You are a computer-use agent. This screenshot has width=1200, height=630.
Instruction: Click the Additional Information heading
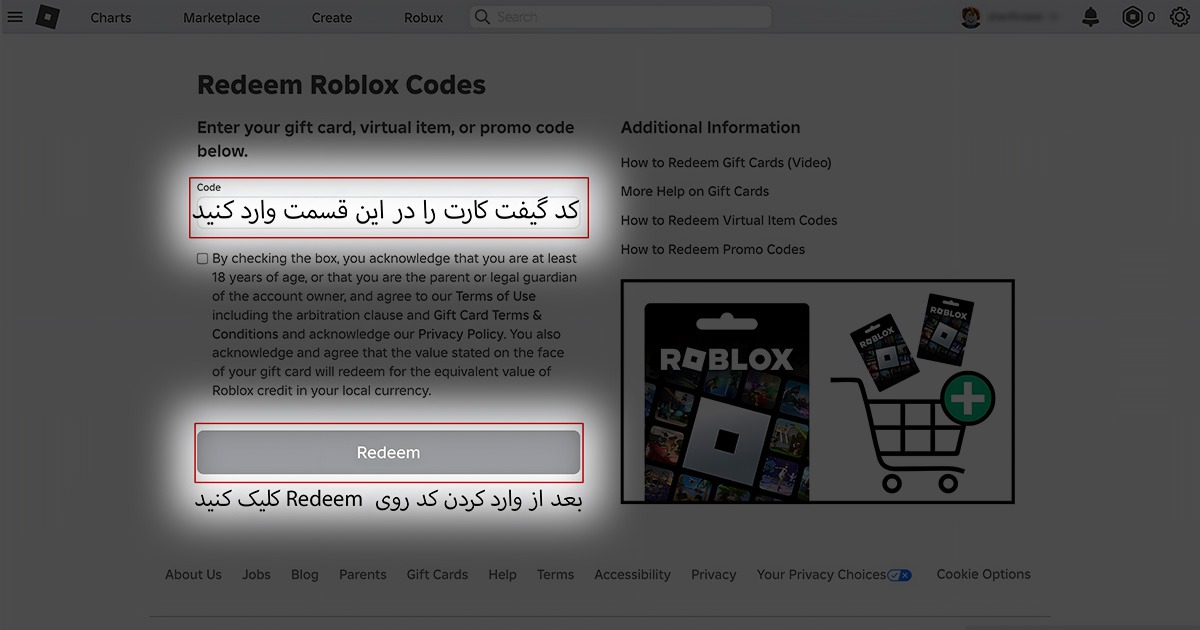(710, 127)
